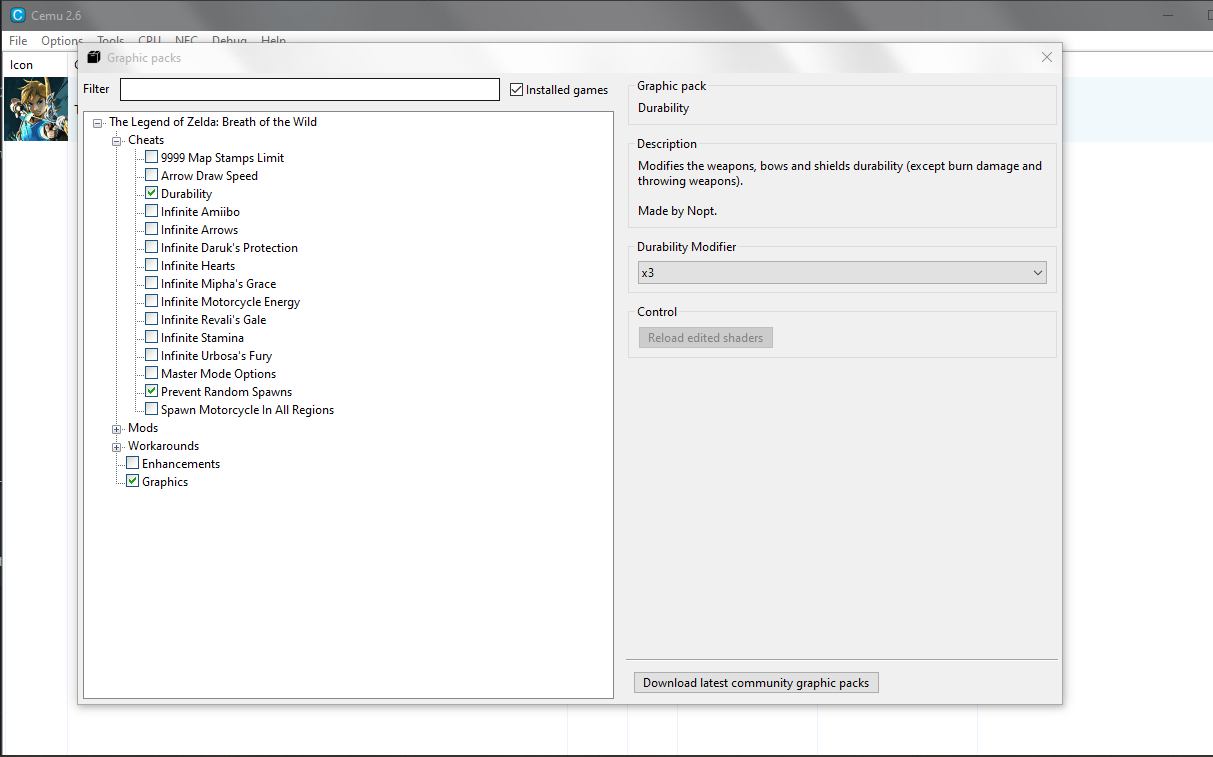Enable Infinite Daruk's Protection checkbox
1213x757 pixels.
(151, 247)
